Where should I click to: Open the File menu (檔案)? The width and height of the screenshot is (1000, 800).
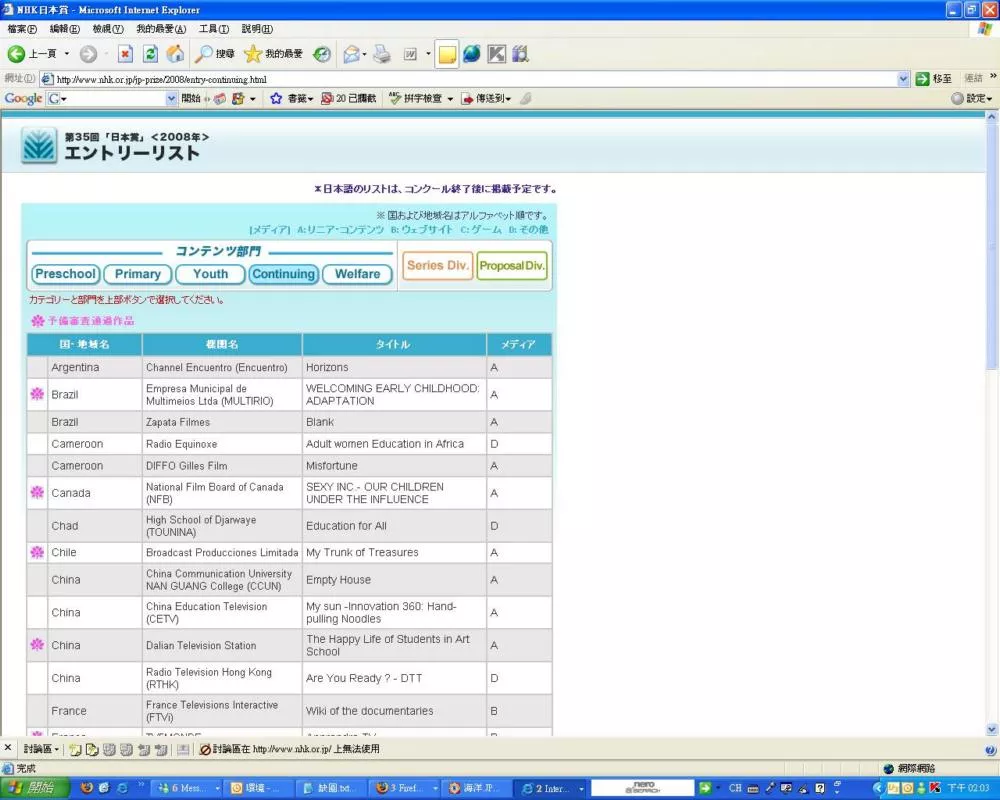click(x=22, y=29)
